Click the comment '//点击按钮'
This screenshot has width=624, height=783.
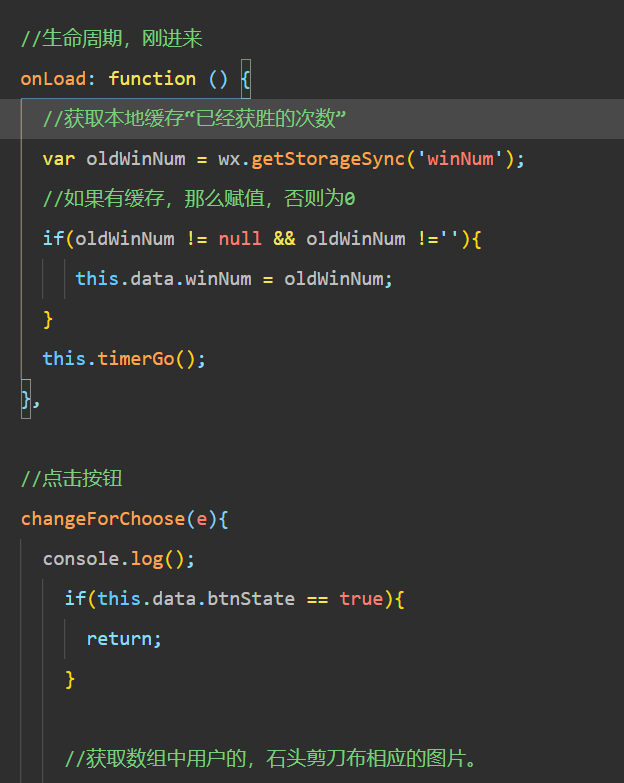[71, 478]
